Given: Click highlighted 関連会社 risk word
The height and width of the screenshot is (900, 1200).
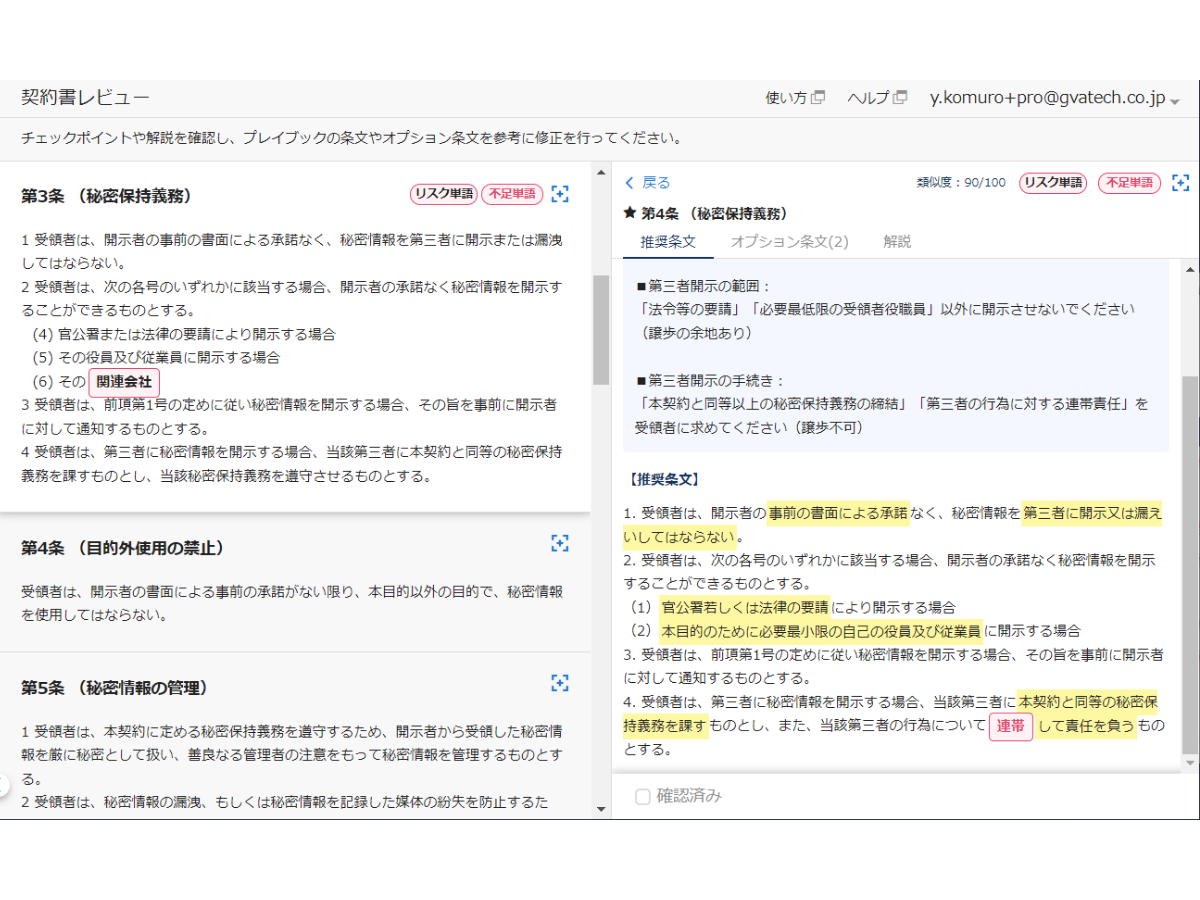Looking at the screenshot, I should (x=124, y=382).
